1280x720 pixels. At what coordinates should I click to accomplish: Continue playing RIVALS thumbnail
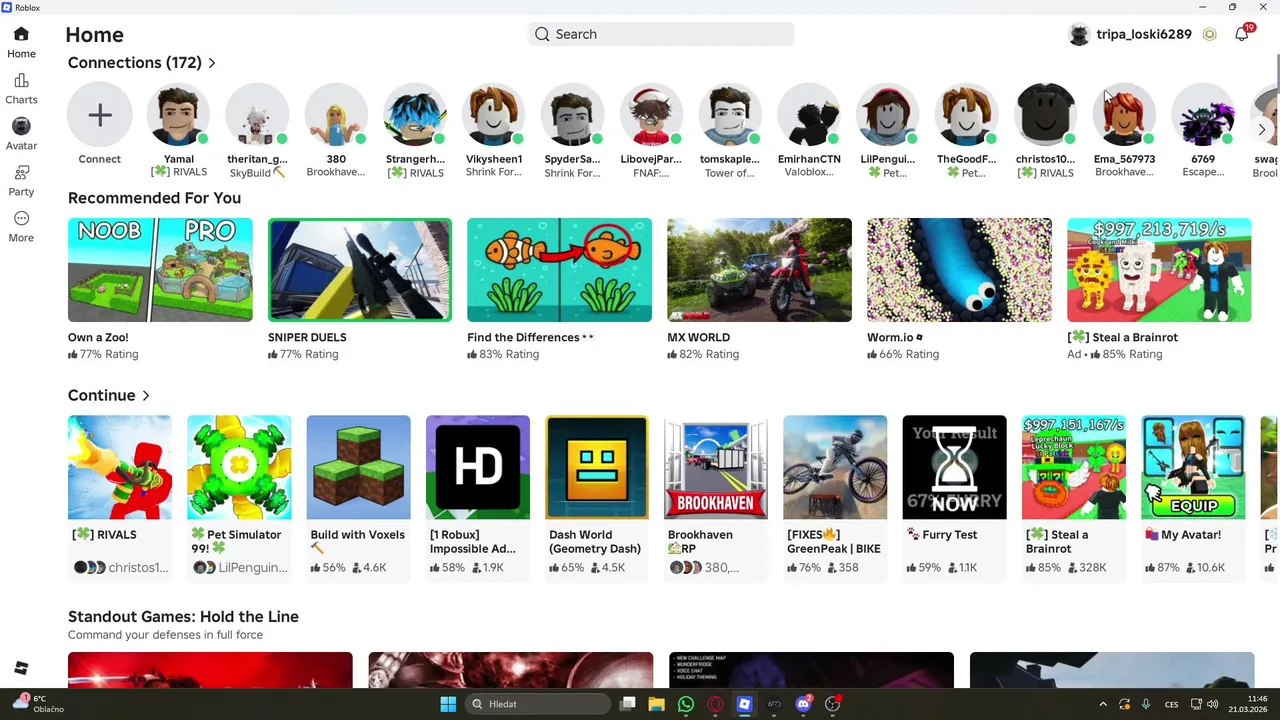click(120, 467)
